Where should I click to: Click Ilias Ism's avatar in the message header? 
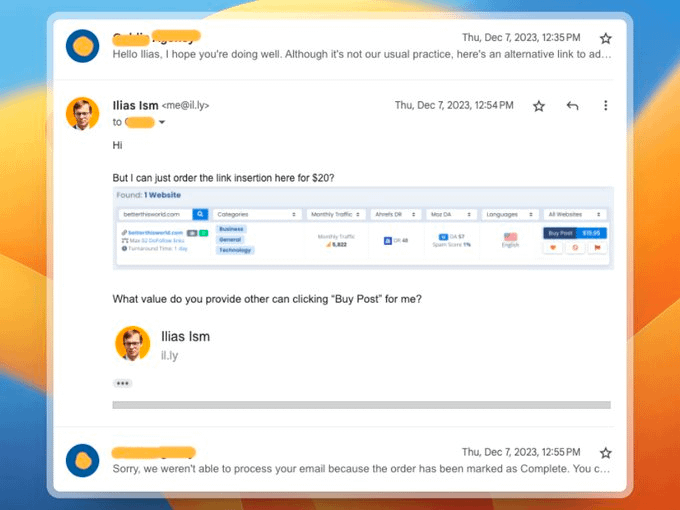point(82,113)
